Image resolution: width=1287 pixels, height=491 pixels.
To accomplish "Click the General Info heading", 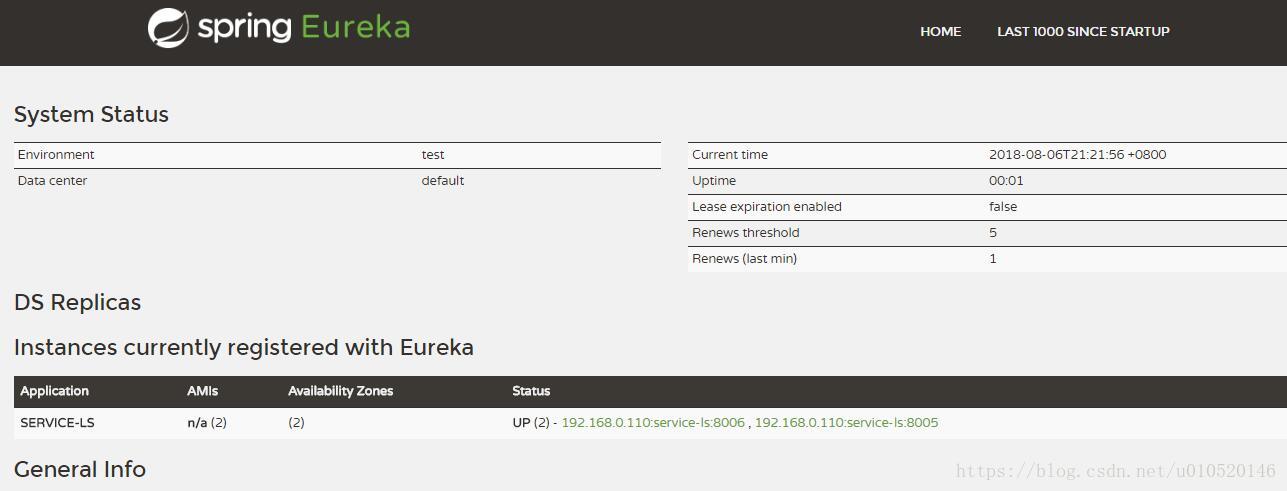I will coord(80,469).
